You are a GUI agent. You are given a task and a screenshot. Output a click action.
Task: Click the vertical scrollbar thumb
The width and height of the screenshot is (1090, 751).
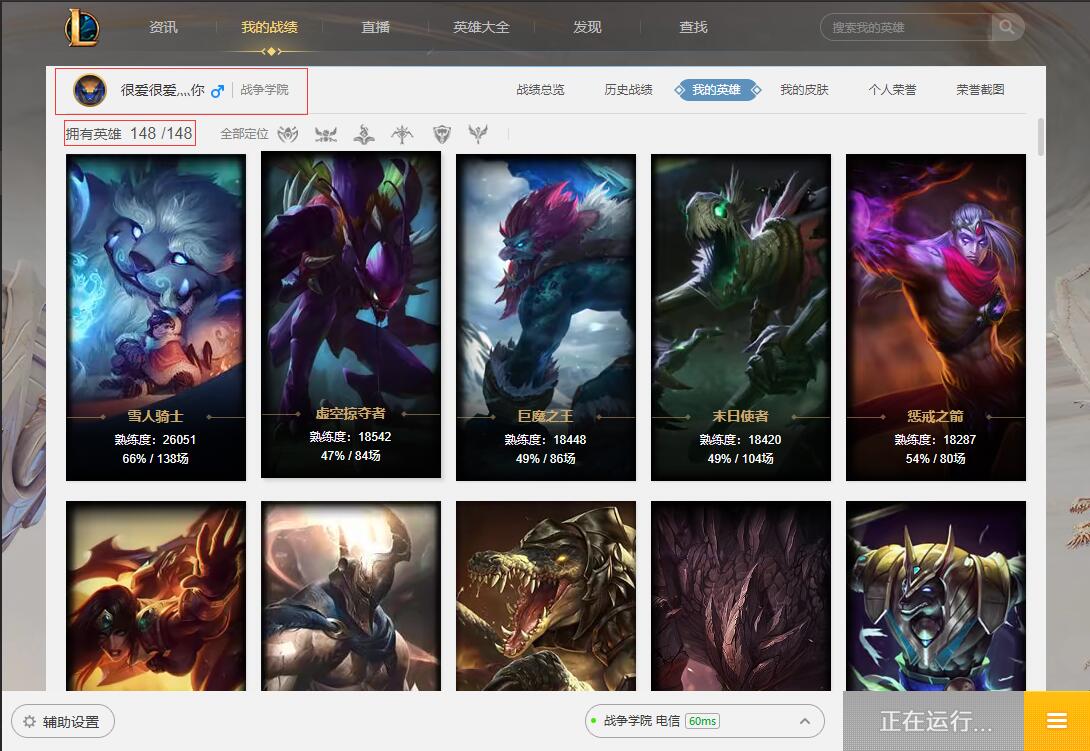(x=1041, y=137)
